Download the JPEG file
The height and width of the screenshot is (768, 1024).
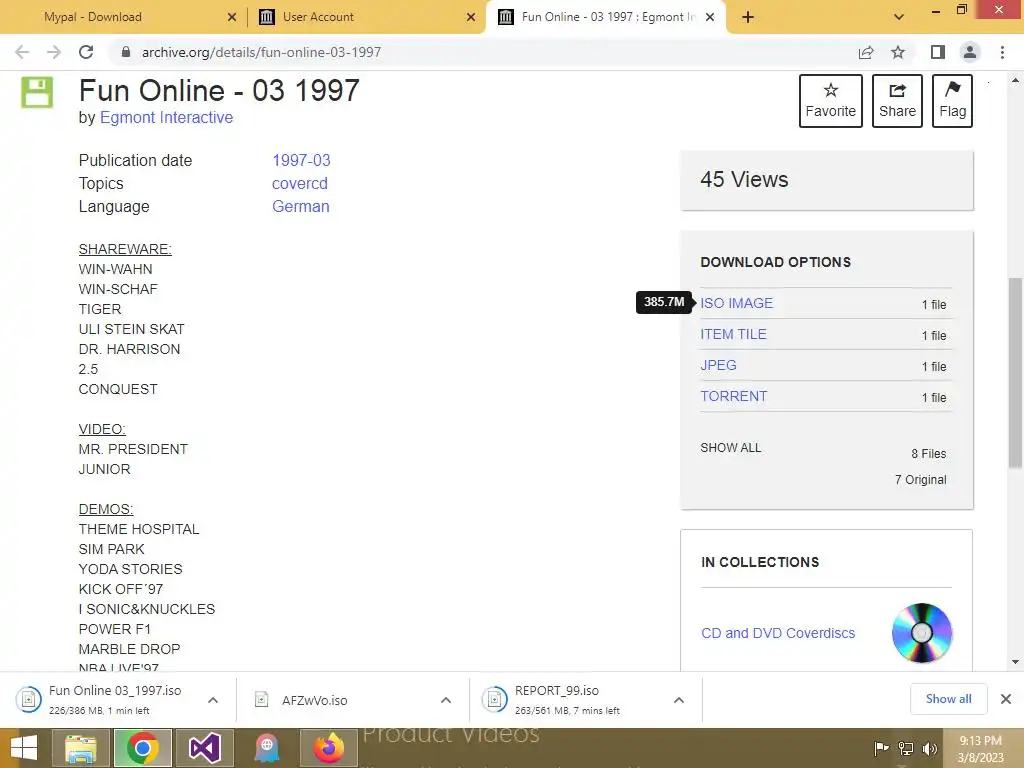point(718,365)
